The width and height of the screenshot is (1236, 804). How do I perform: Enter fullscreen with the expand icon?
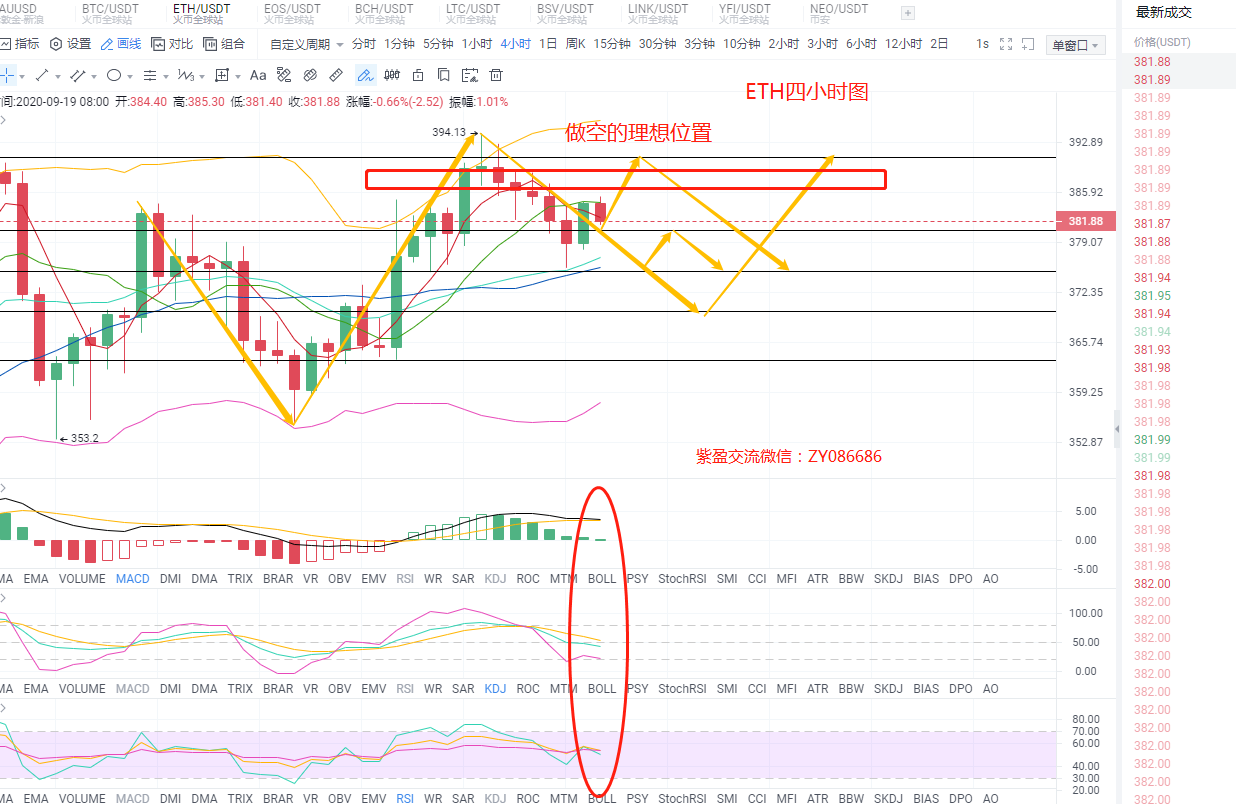(1006, 44)
